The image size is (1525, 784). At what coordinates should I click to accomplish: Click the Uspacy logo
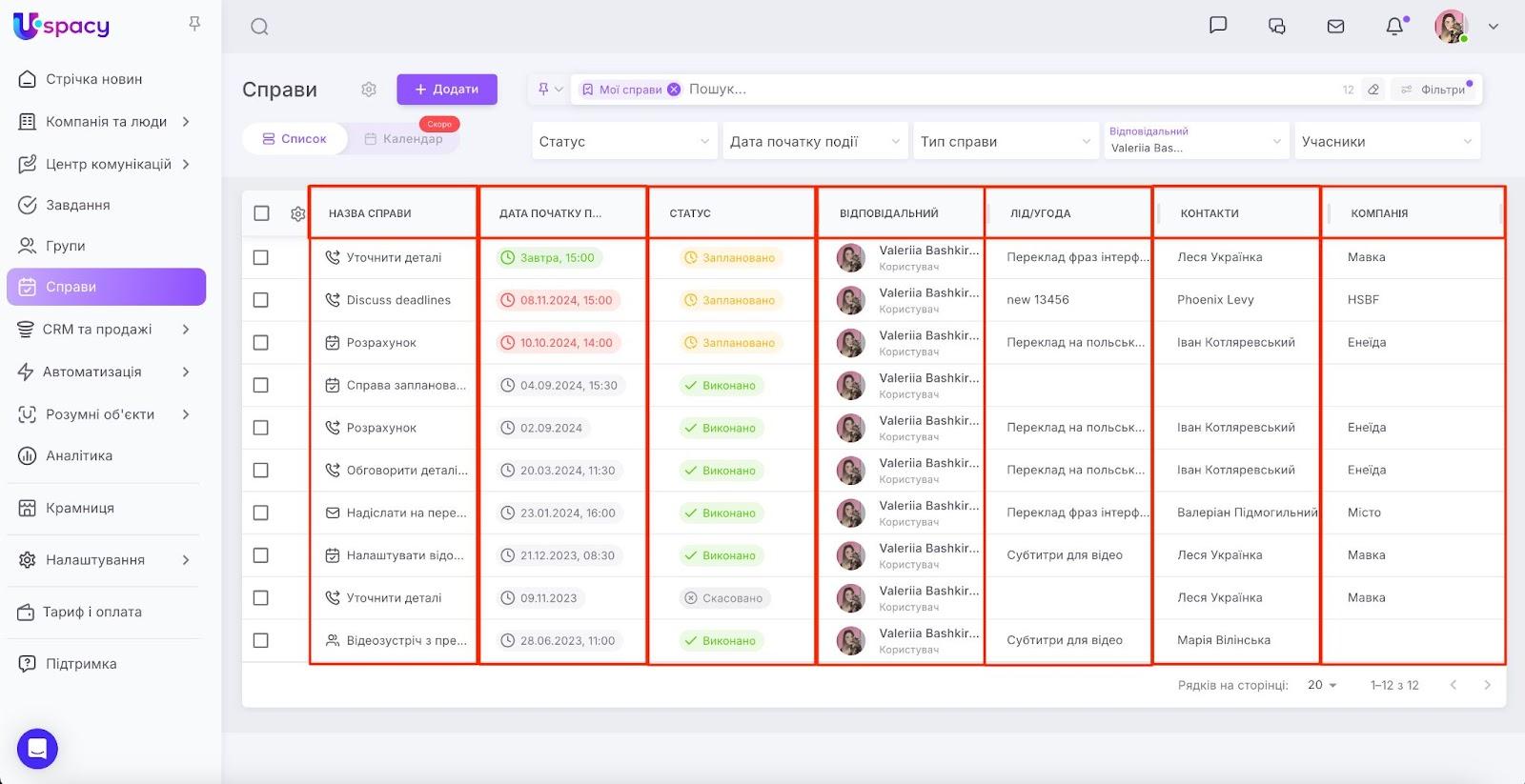pyautogui.click(x=62, y=26)
